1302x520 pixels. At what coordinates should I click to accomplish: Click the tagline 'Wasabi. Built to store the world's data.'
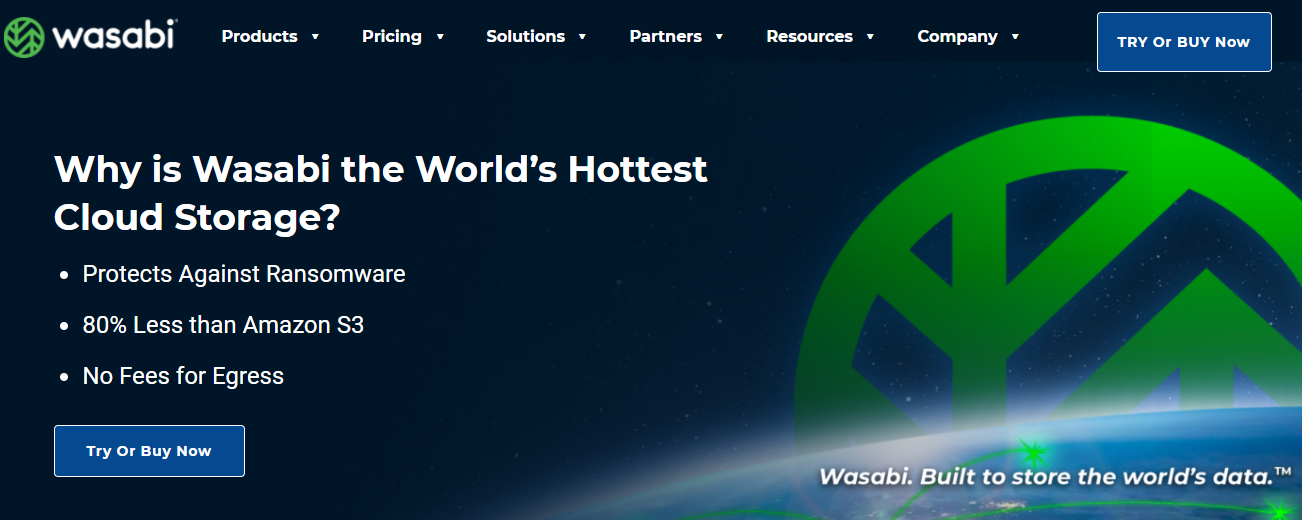pyautogui.click(x=1056, y=476)
